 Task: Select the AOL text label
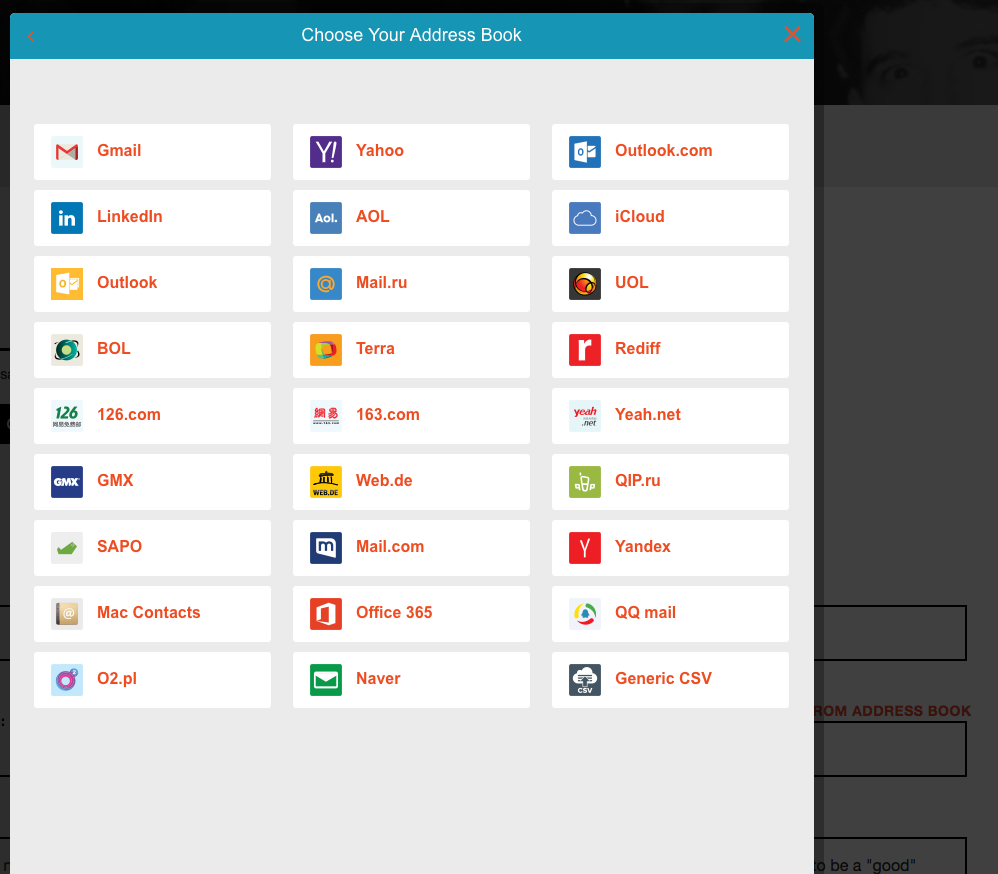coord(372,217)
